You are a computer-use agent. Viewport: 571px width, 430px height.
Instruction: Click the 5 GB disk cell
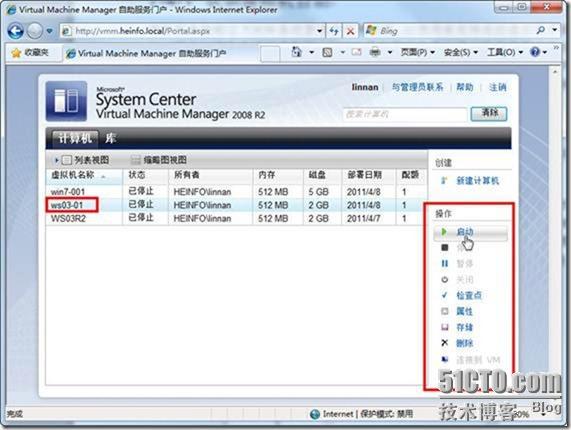coord(319,192)
